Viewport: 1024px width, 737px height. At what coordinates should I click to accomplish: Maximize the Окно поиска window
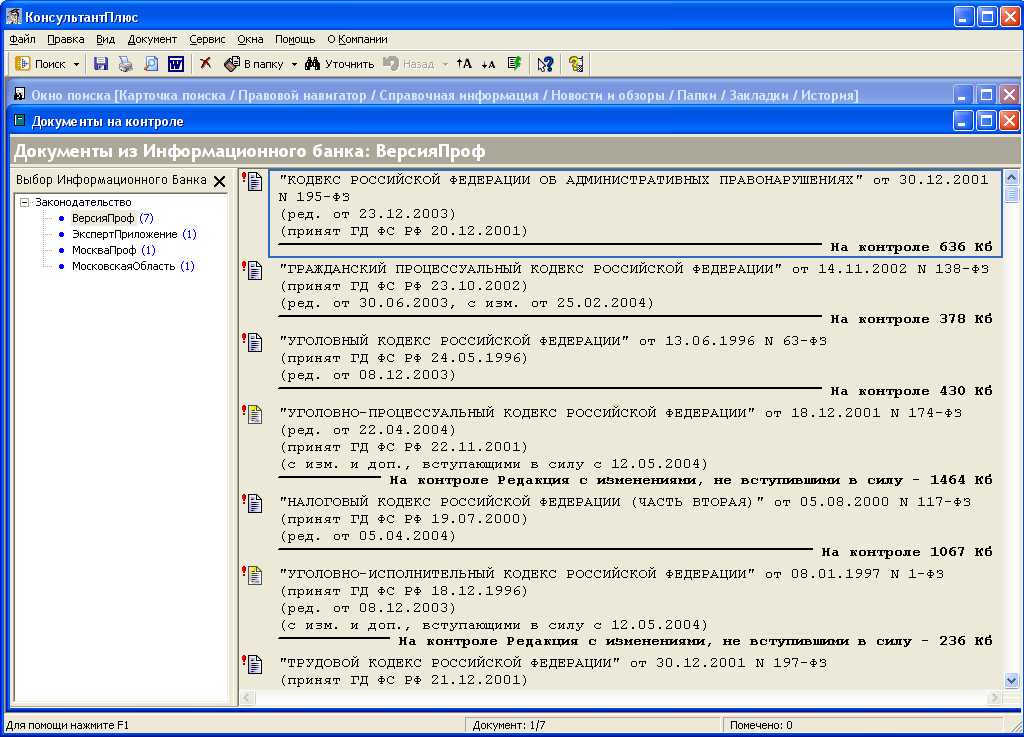986,95
